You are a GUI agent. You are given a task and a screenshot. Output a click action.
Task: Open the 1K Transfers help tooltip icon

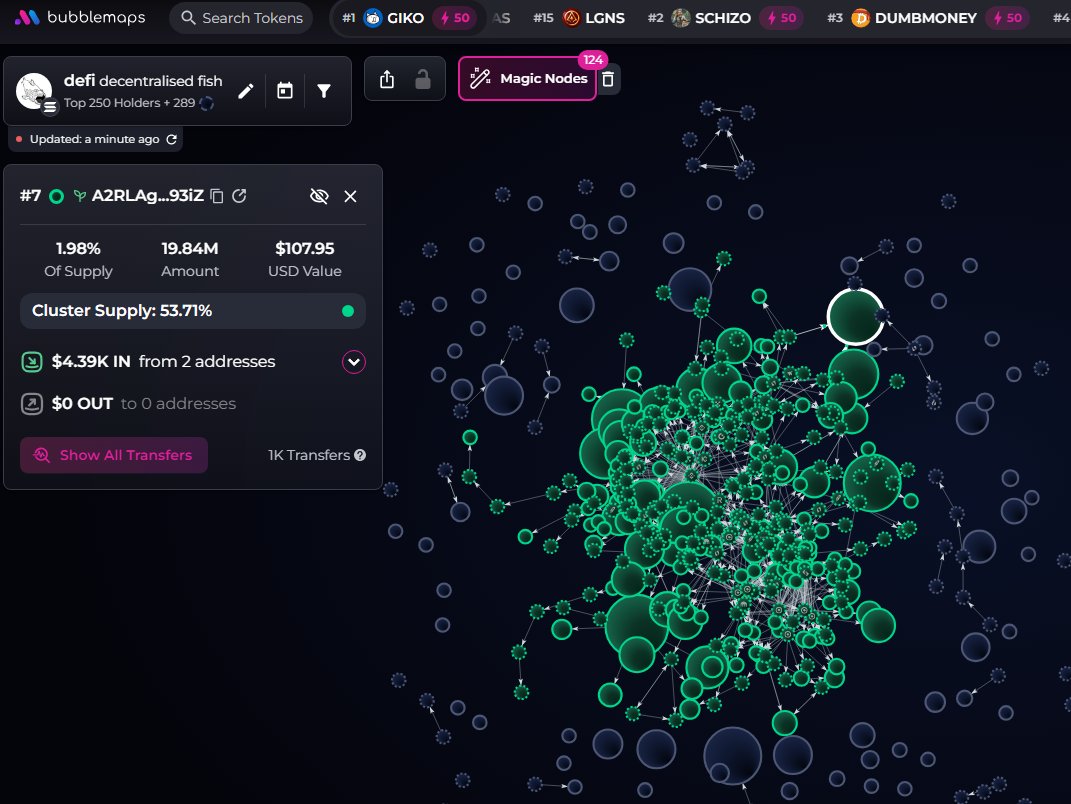pos(360,455)
